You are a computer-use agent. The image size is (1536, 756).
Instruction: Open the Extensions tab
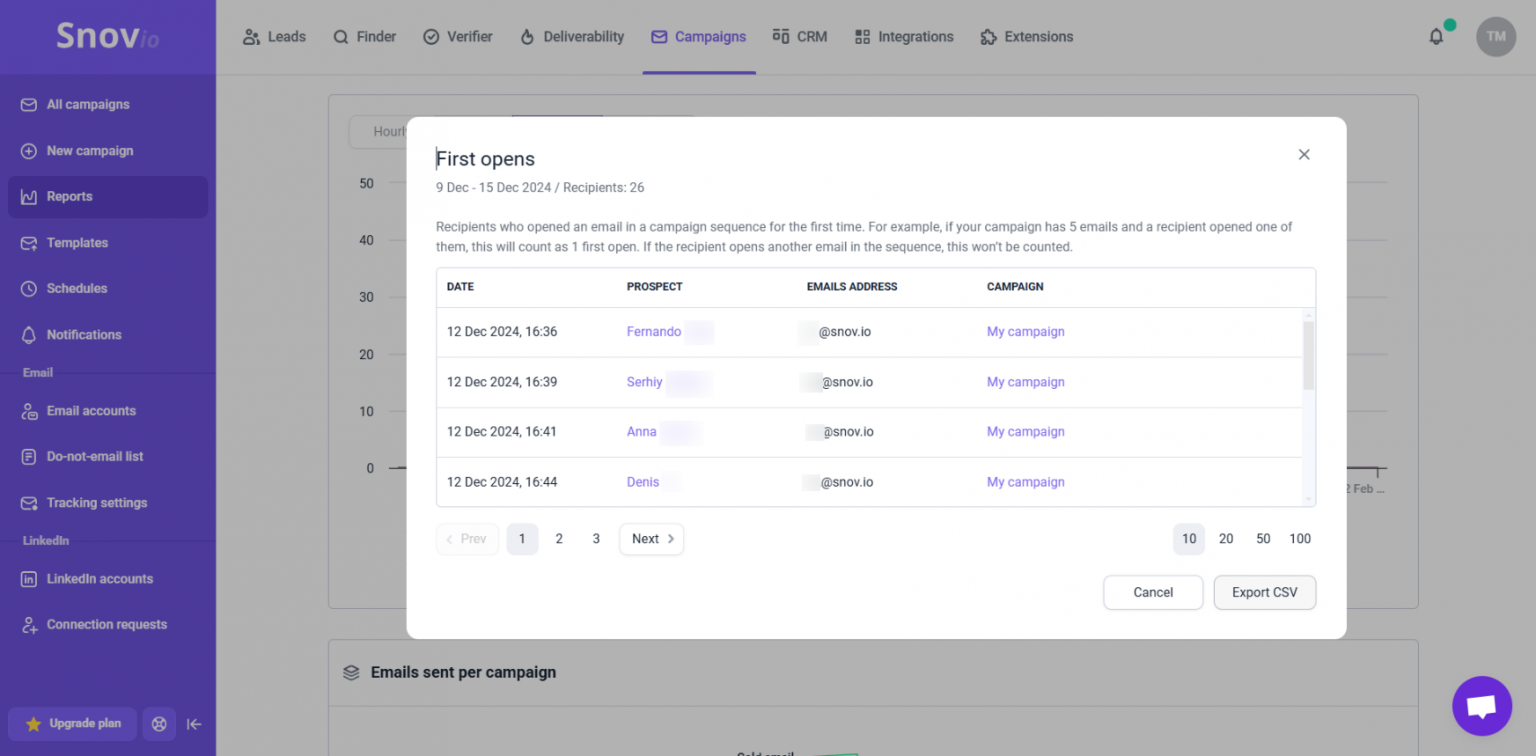click(1027, 37)
